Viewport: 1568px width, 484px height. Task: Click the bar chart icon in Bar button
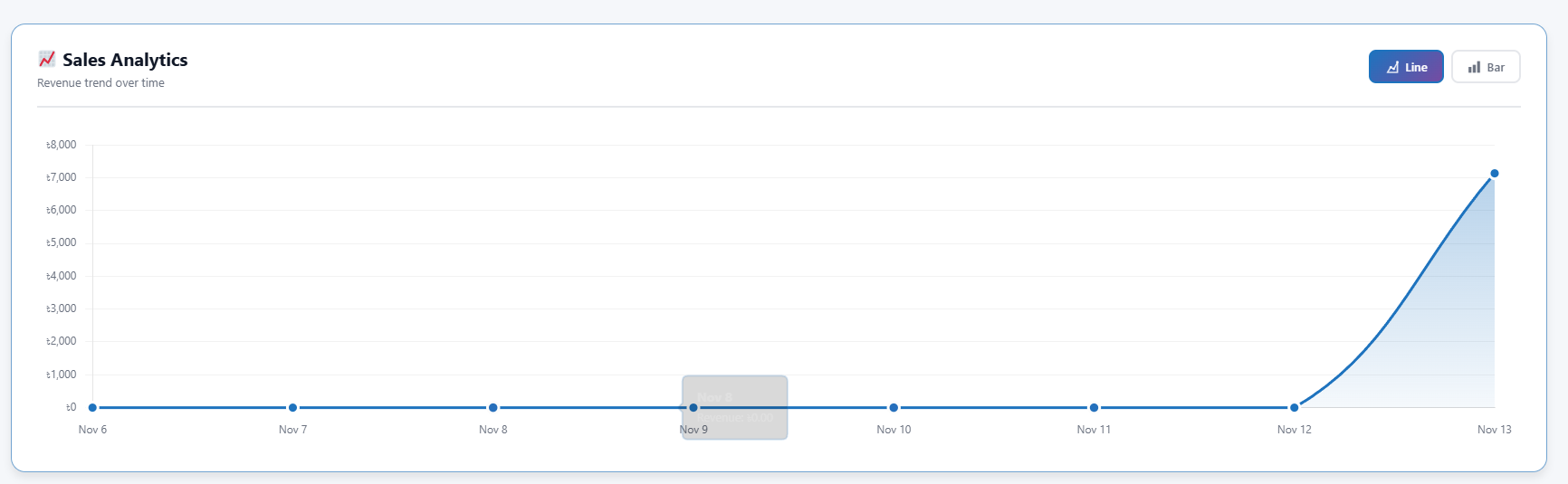(x=1474, y=67)
